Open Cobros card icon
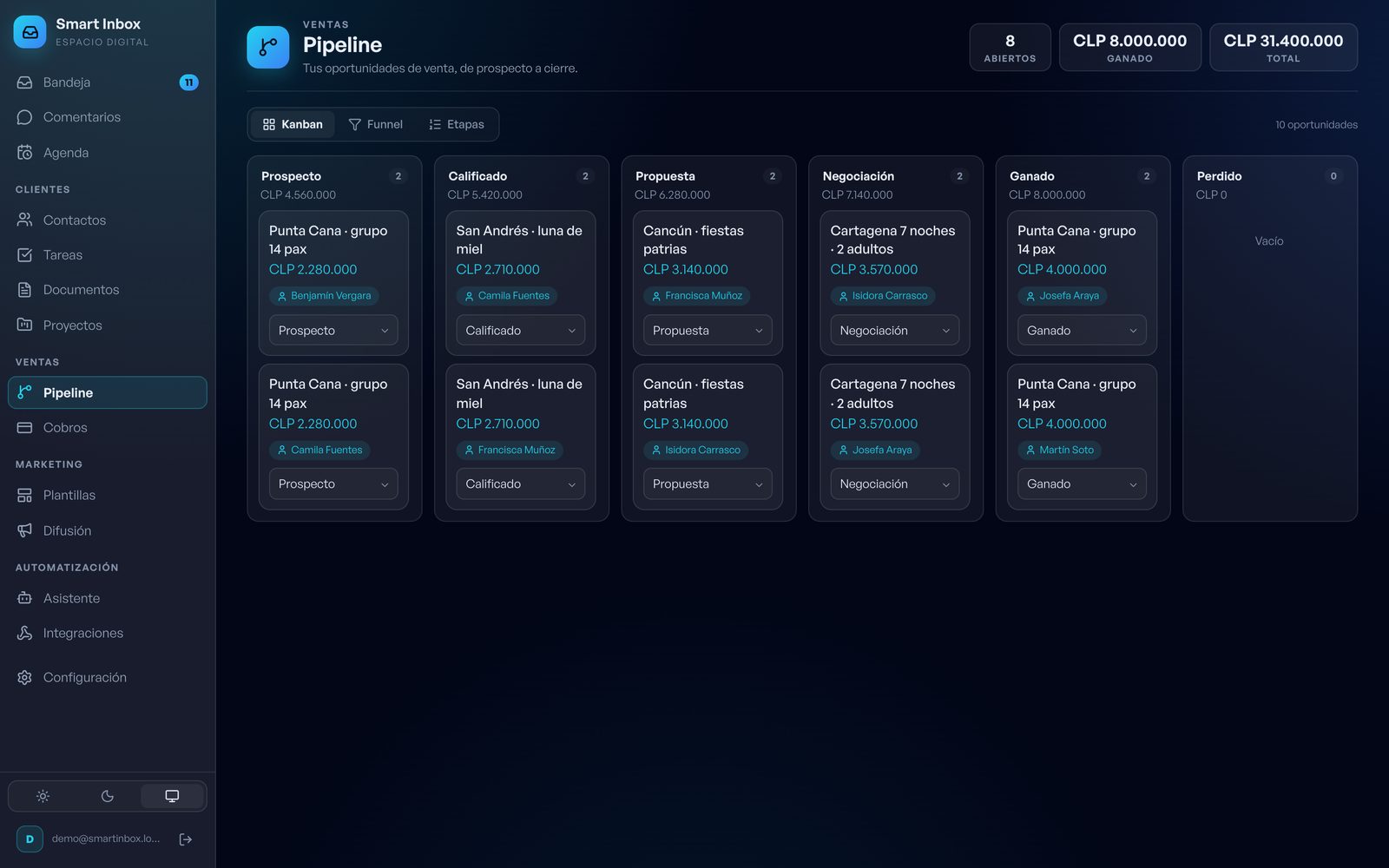Image resolution: width=1389 pixels, height=868 pixels. click(x=24, y=428)
